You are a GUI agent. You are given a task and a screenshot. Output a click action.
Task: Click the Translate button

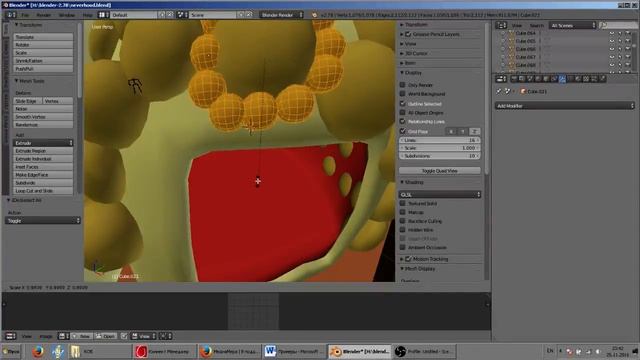point(43,37)
